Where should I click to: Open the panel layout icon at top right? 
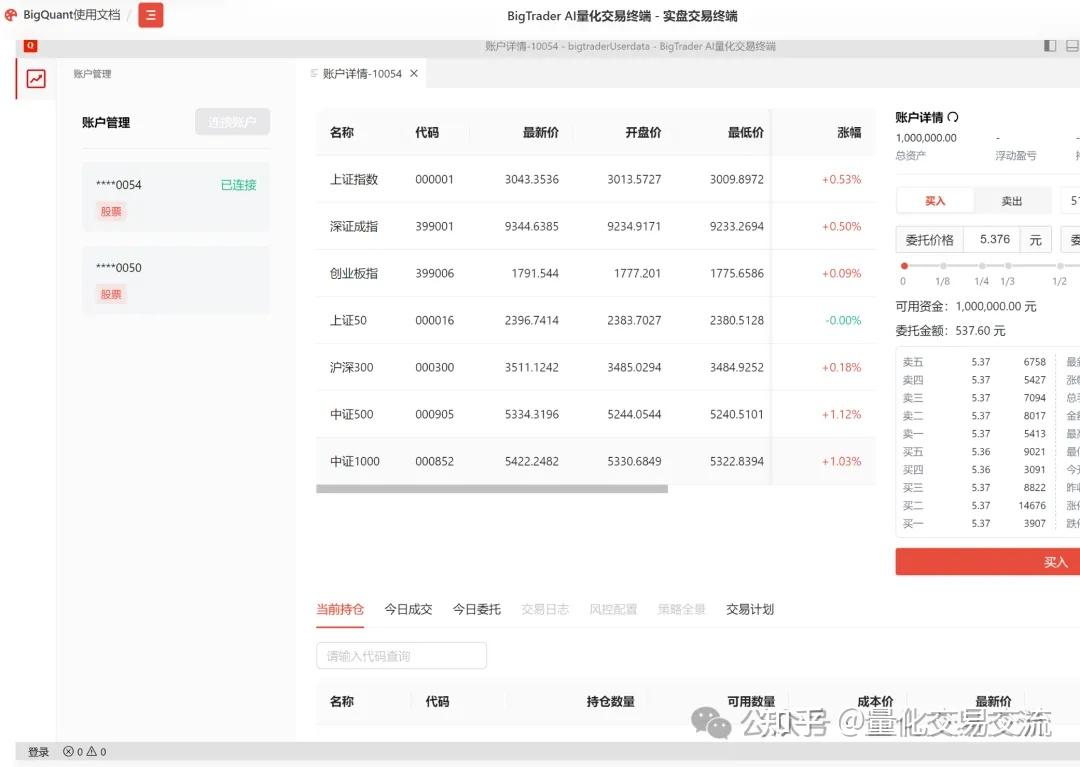coord(1048,45)
